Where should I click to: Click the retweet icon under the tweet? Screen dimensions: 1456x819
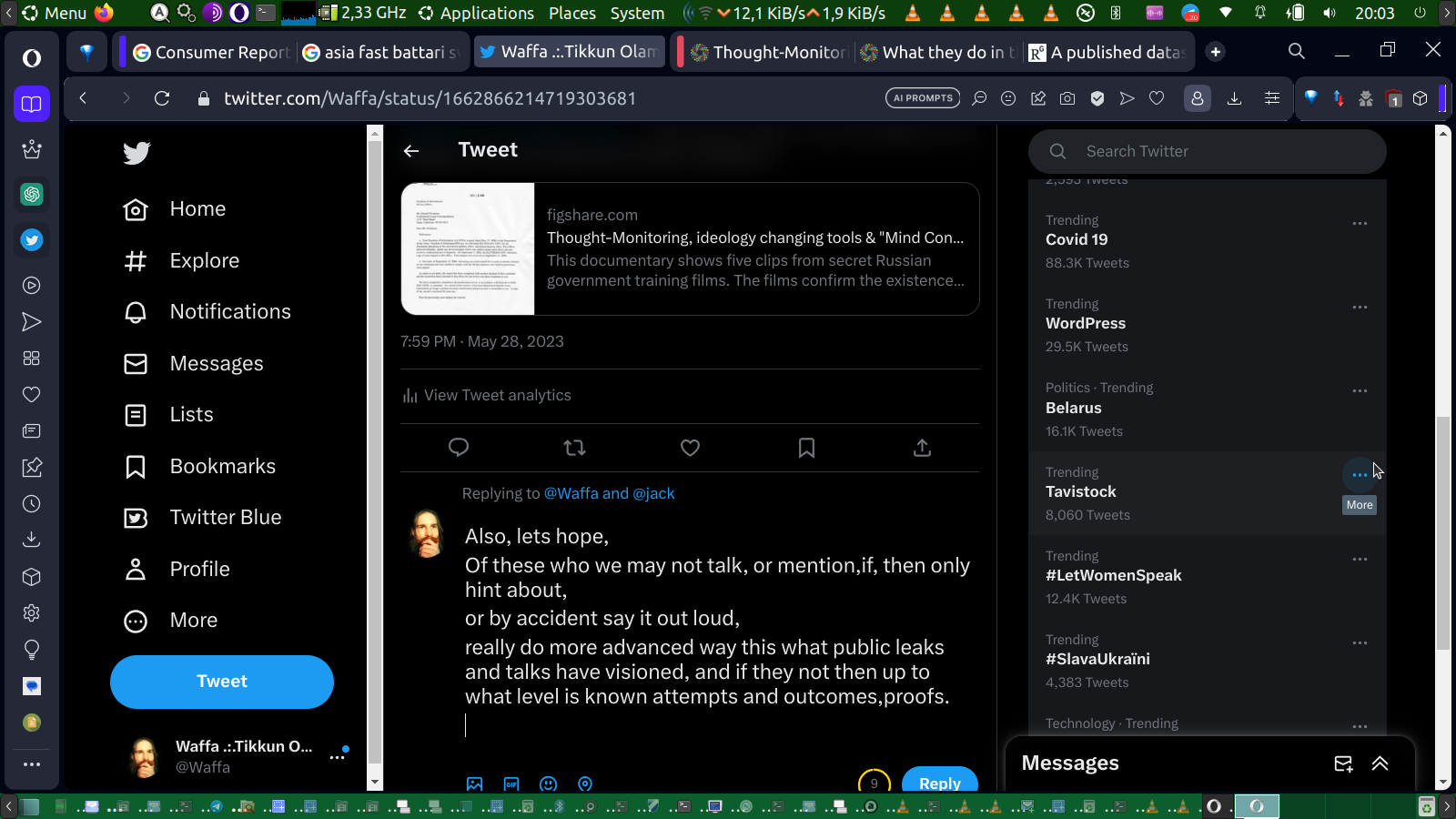574,448
